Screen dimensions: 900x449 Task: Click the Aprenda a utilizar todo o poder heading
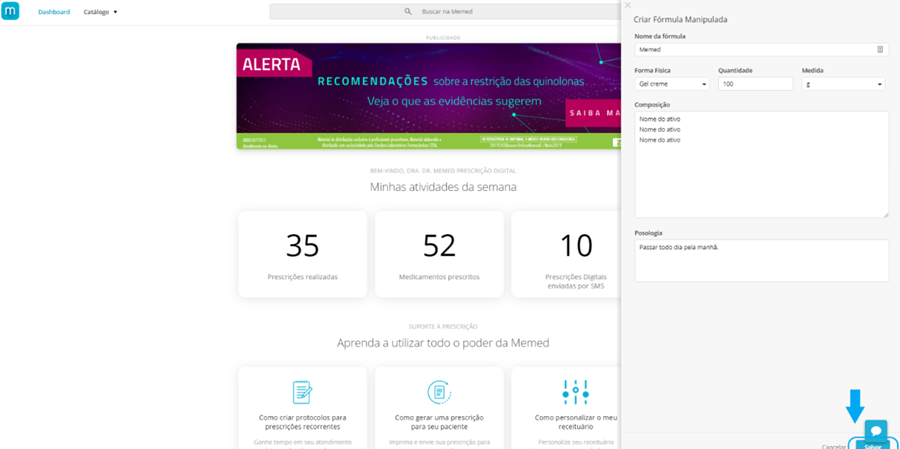pyautogui.click(x=443, y=343)
